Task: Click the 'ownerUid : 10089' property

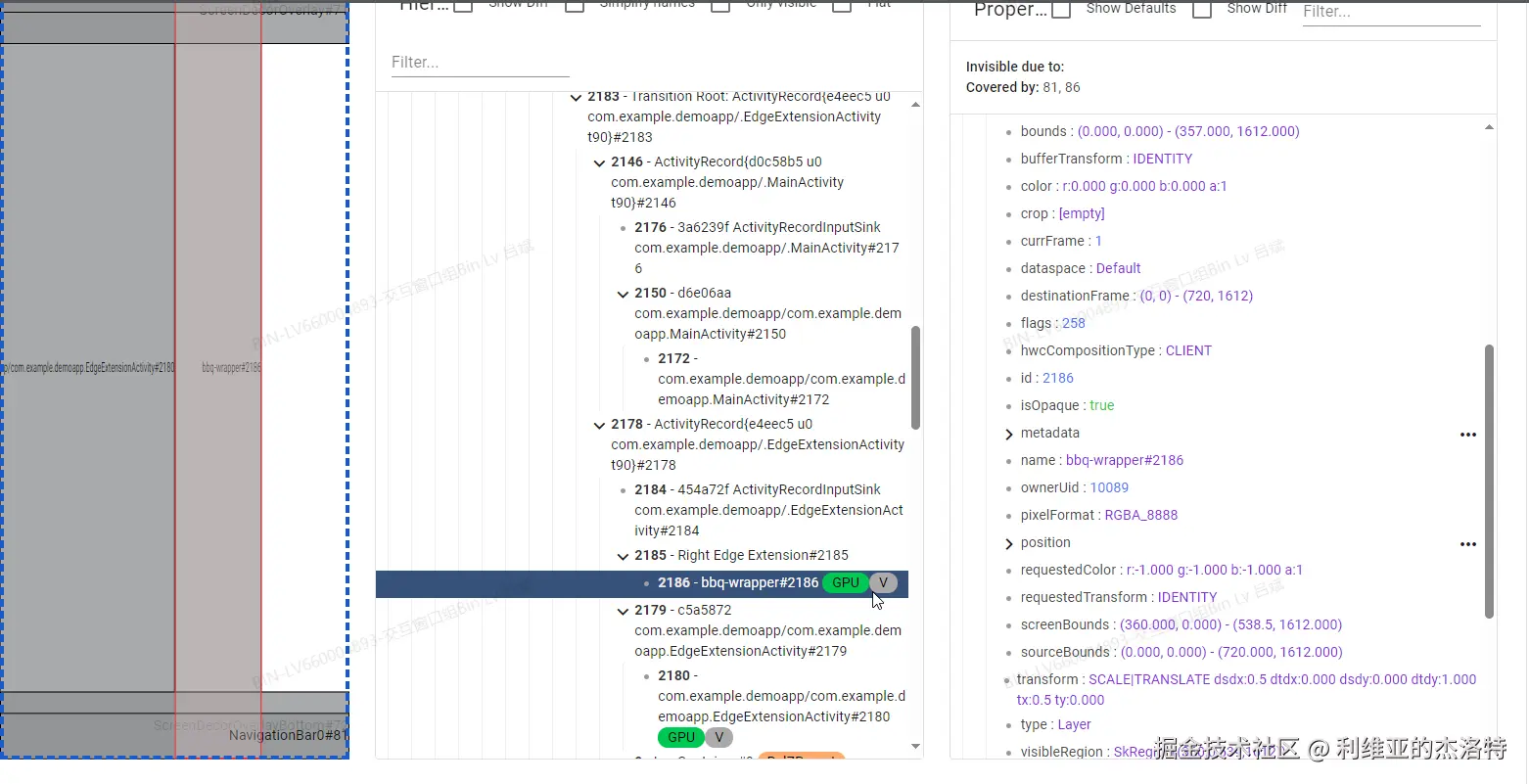Action: pyautogui.click(x=1074, y=487)
